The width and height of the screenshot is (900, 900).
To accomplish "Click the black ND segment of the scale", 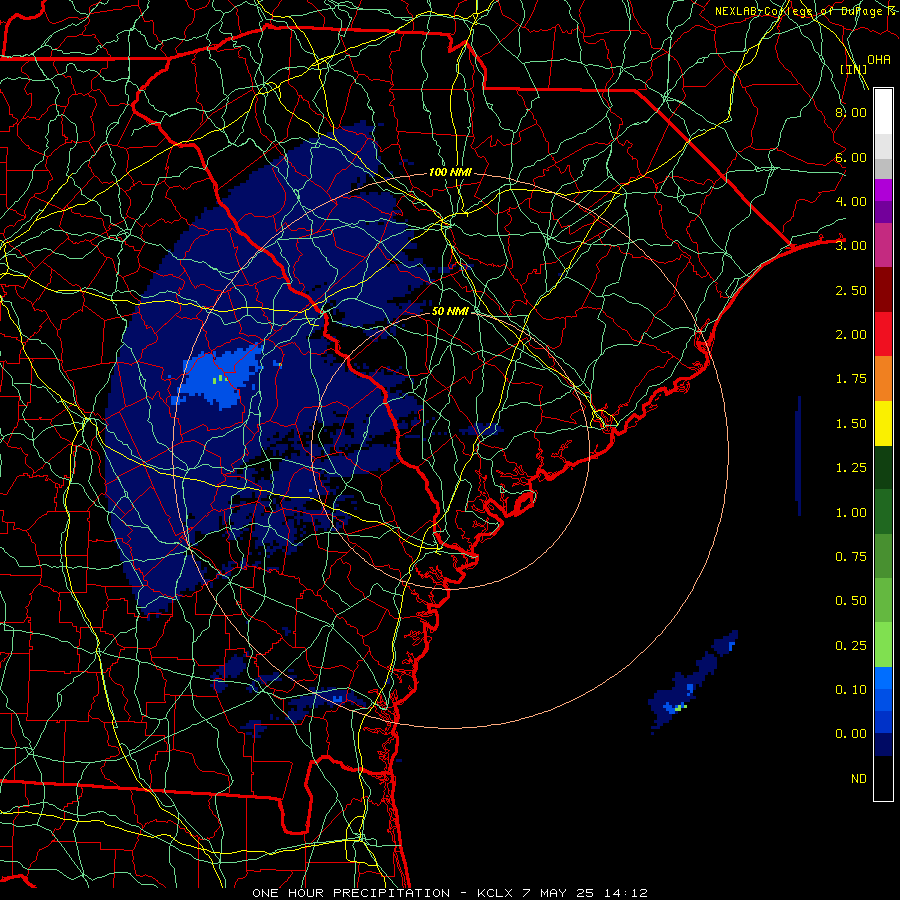I will coord(883,778).
